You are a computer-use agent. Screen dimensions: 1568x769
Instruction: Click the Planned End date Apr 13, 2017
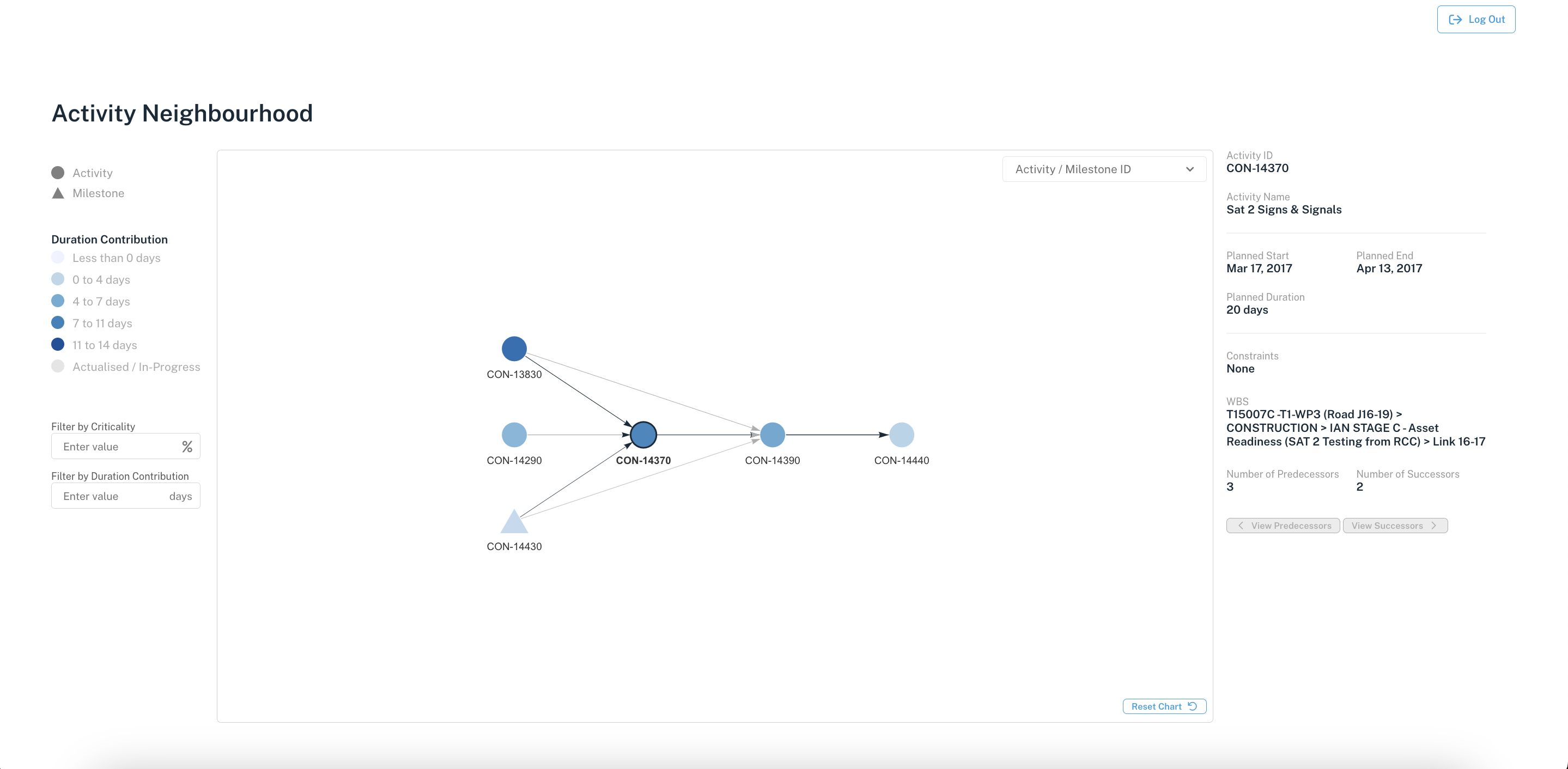tap(1389, 268)
